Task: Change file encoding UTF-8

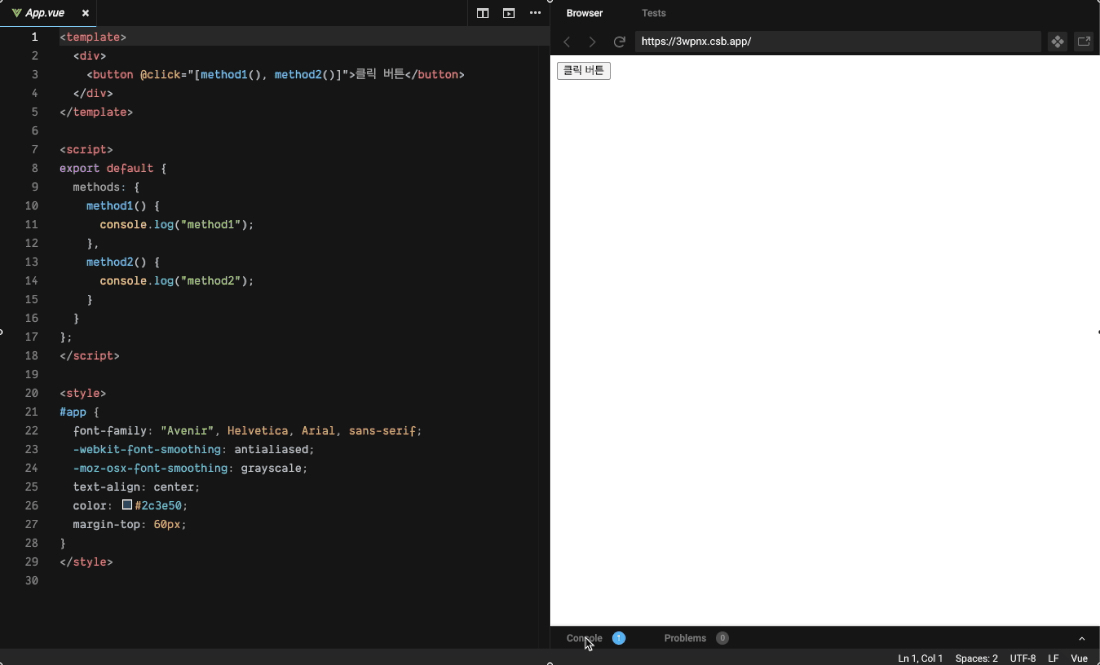Action: point(1023,659)
